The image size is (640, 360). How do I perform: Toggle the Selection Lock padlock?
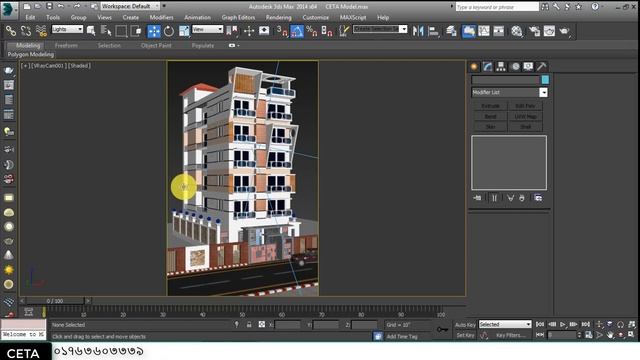[249, 325]
